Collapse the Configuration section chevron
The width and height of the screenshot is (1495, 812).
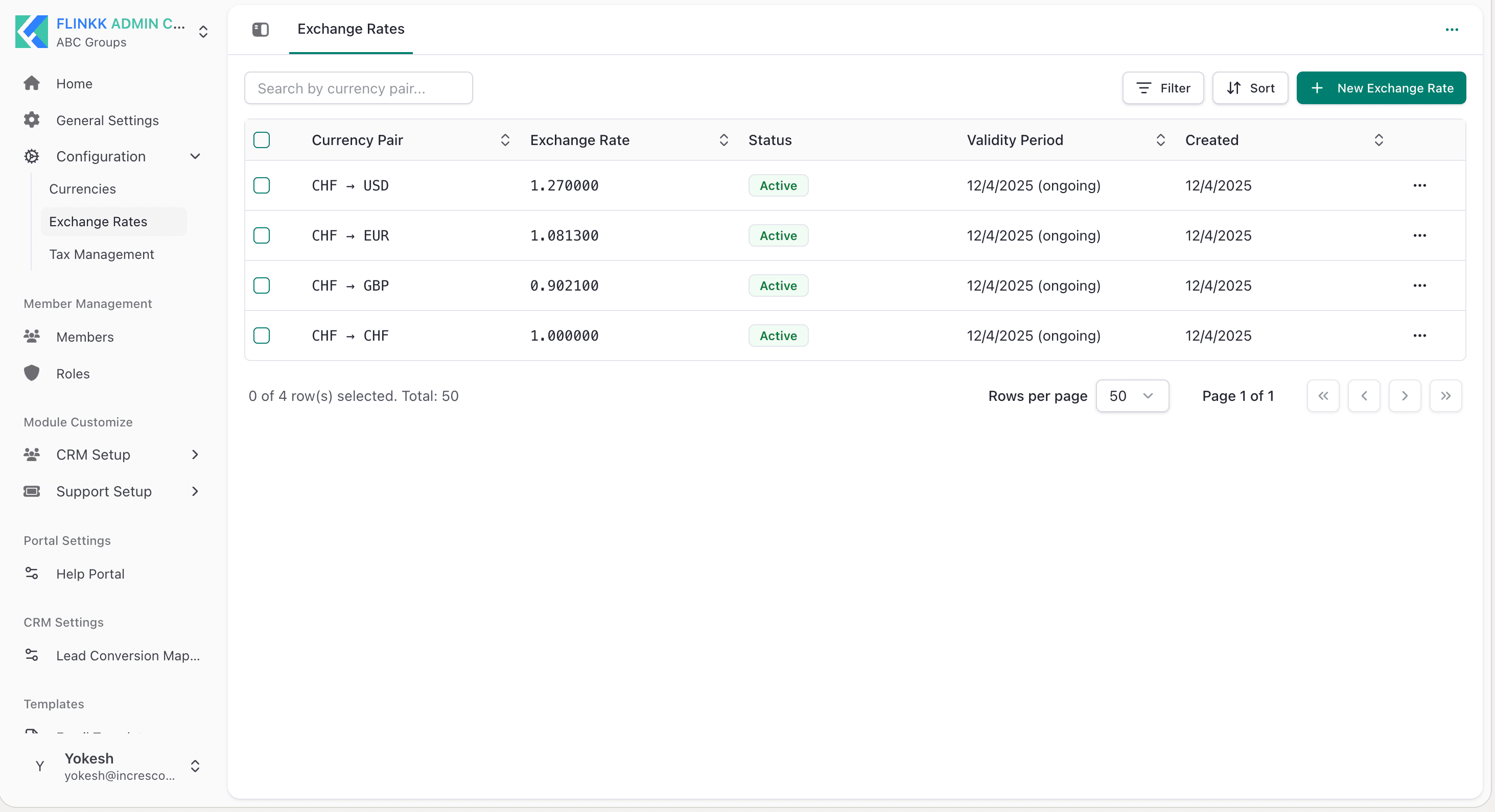tap(195, 156)
